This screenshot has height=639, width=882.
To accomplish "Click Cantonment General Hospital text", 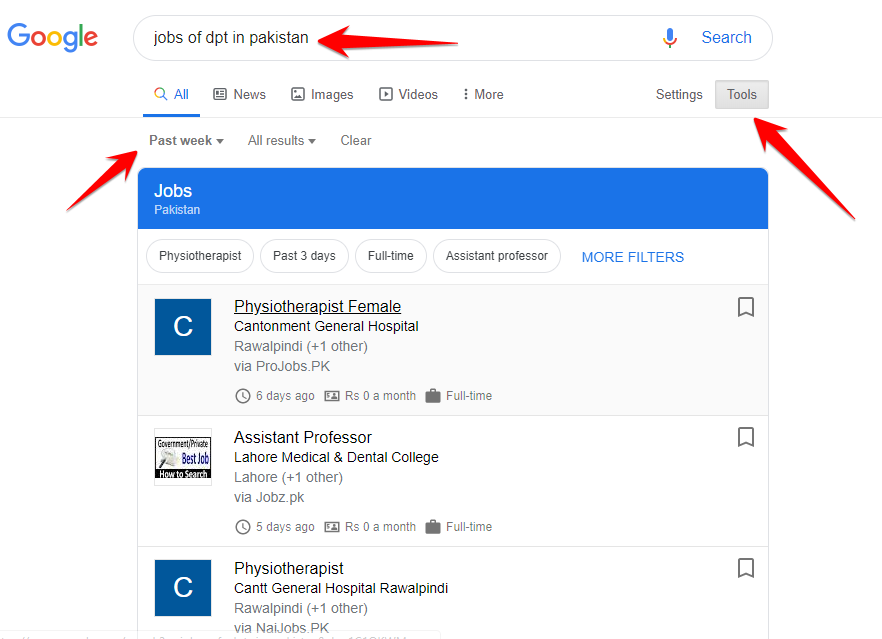I will point(326,326).
